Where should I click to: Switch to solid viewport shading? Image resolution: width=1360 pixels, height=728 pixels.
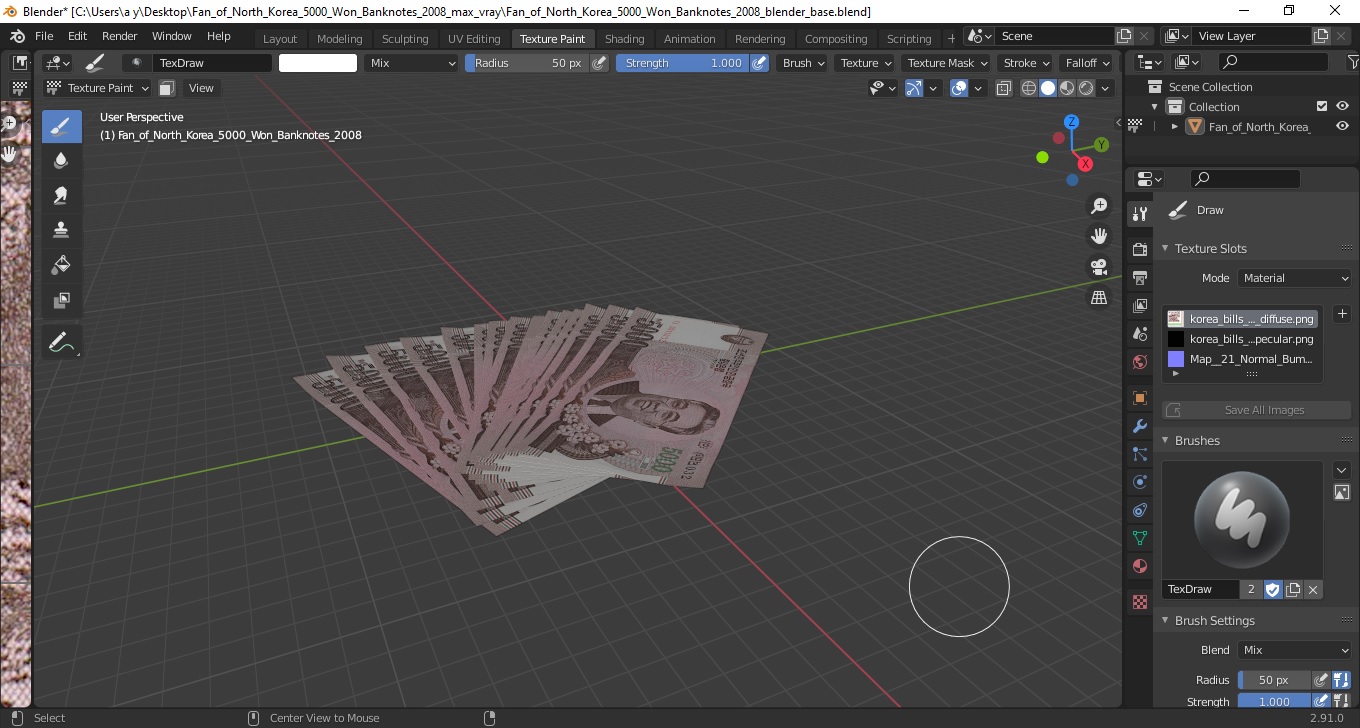click(x=1048, y=88)
